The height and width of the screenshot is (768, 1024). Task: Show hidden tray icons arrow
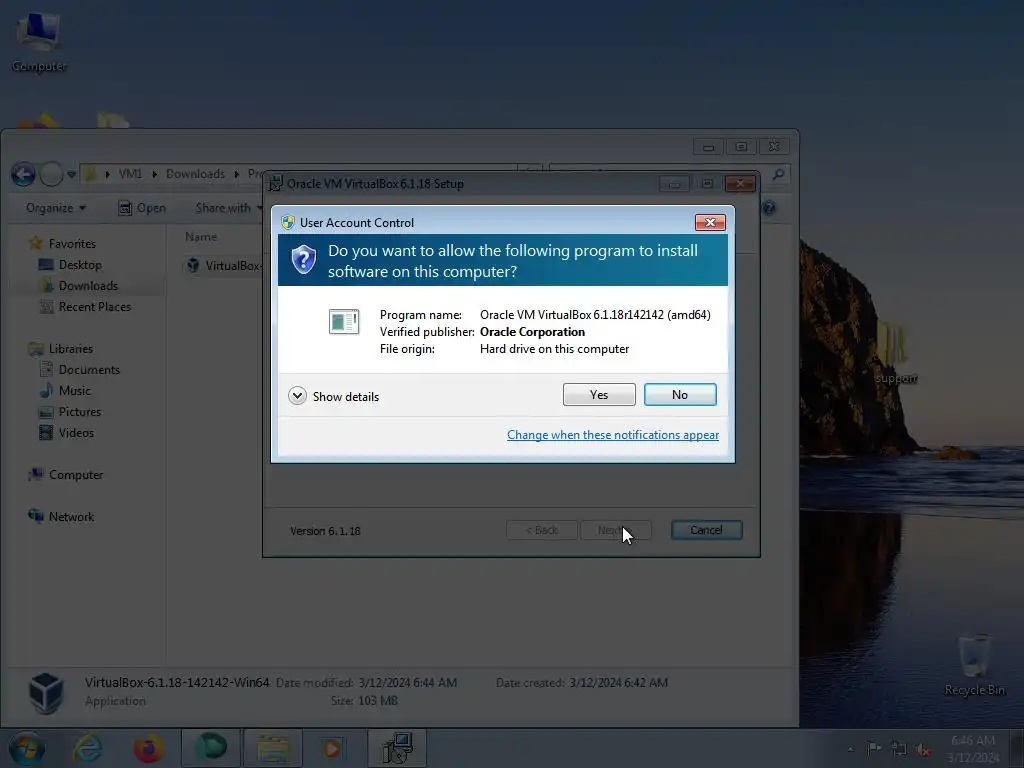850,748
